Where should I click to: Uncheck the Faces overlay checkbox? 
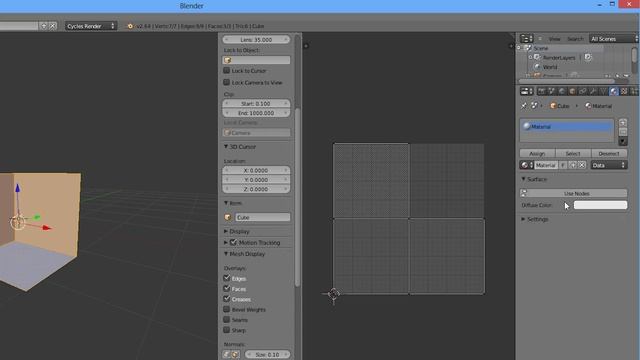pyautogui.click(x=227, y=289)
